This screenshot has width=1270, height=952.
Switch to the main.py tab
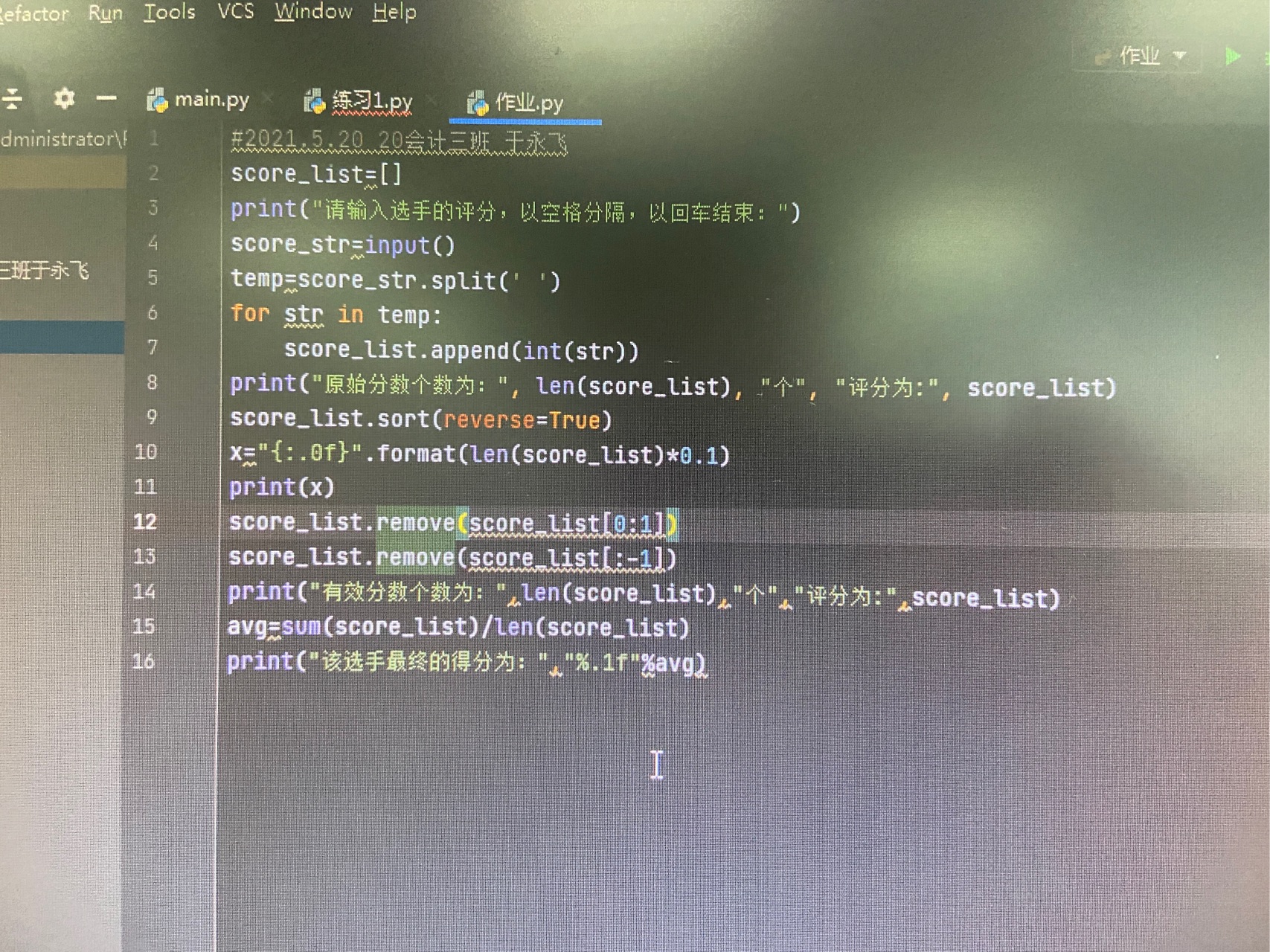tap(211, 100)
